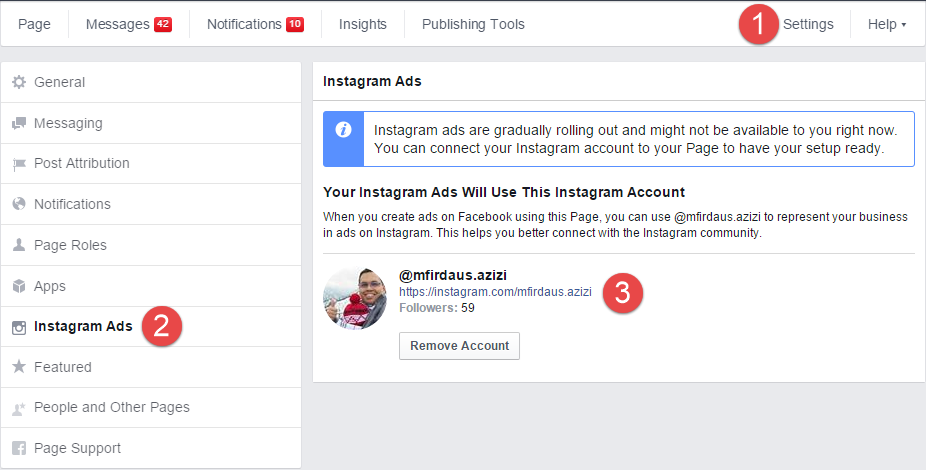This screenshot has height=470, width=926.
Task: Select Post Attribution in the sidebar
Action: coord(151,164)
